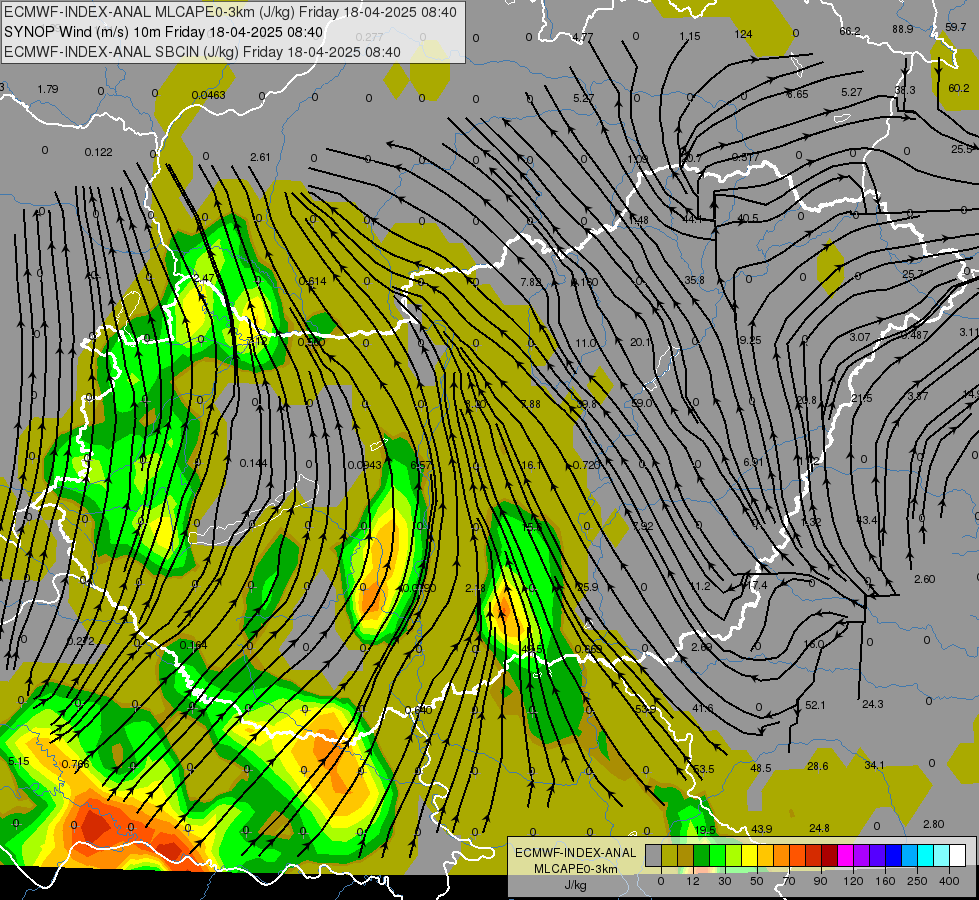Select the SYNOP Wind (m/s) 10m header line

pos(163,32)
